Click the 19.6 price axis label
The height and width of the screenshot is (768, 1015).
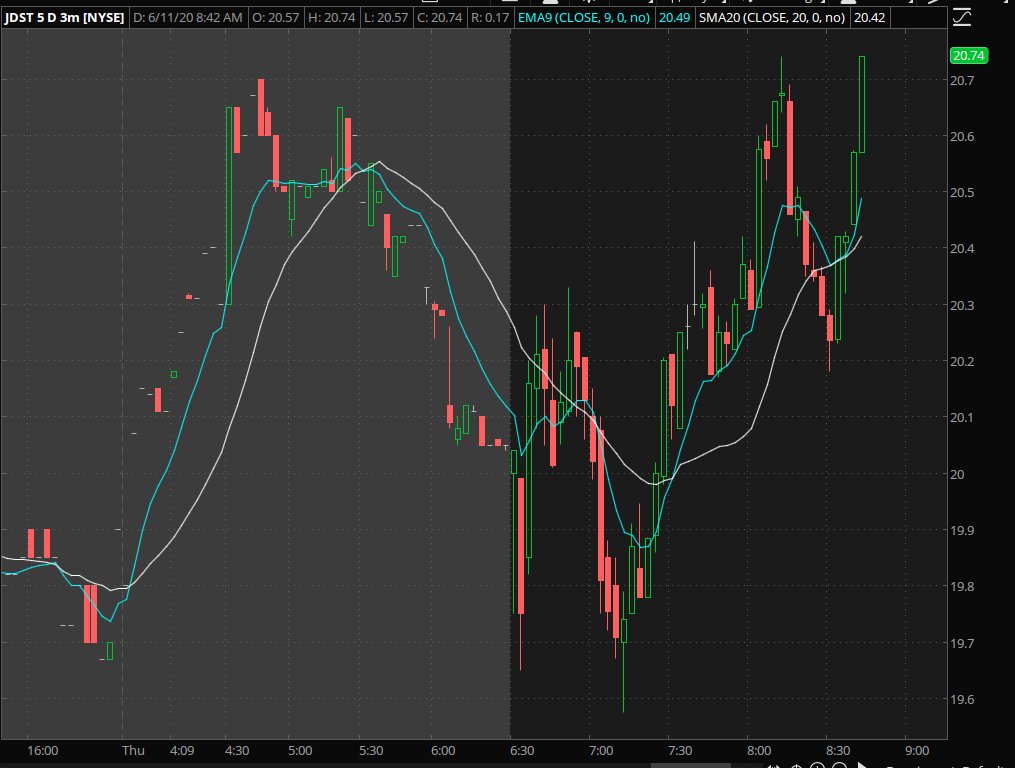click(962, 699)
